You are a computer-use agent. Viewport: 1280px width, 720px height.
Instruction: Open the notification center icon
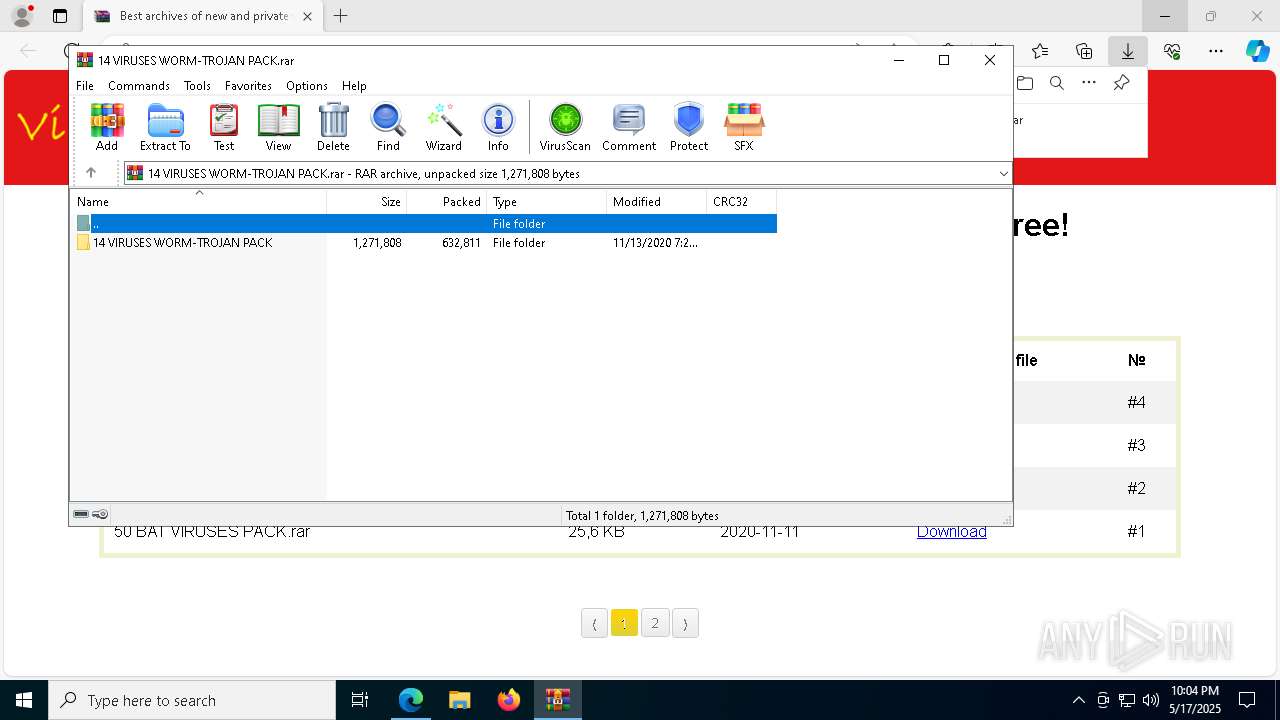click(x=1247, y=700)
